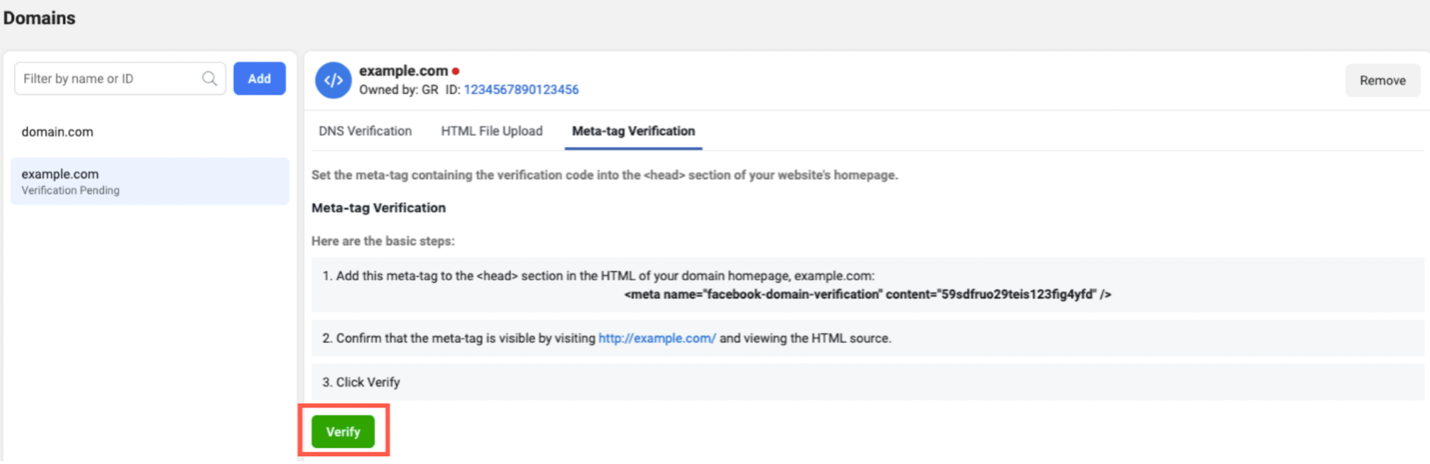Switch to the DNS Verification tab
Image resolution: width=1430 pixels, height=464 pixels.
pyautogui.click(x=365, y=131)
